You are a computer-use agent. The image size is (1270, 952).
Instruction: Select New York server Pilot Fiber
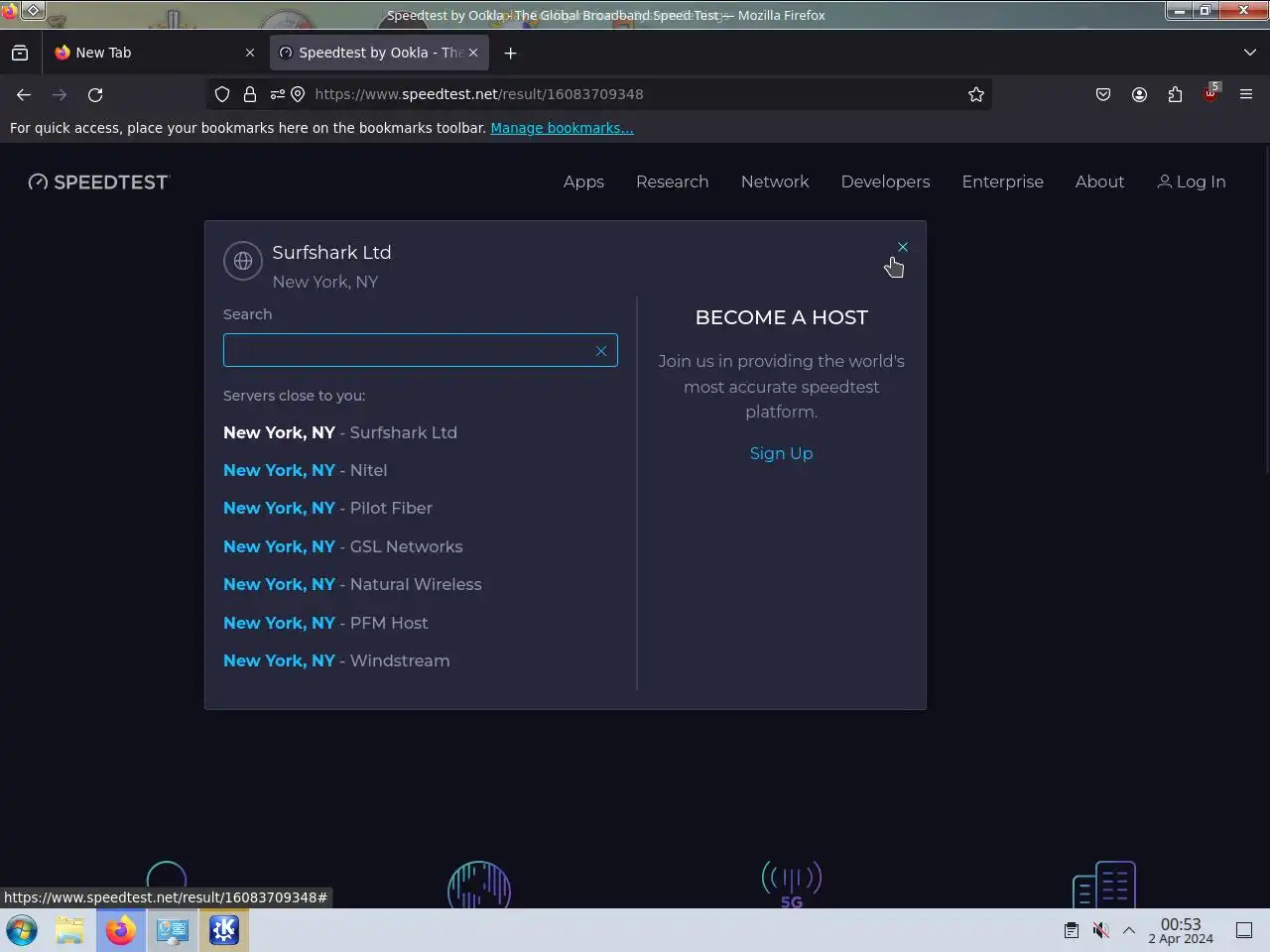[x=327, y=508]
